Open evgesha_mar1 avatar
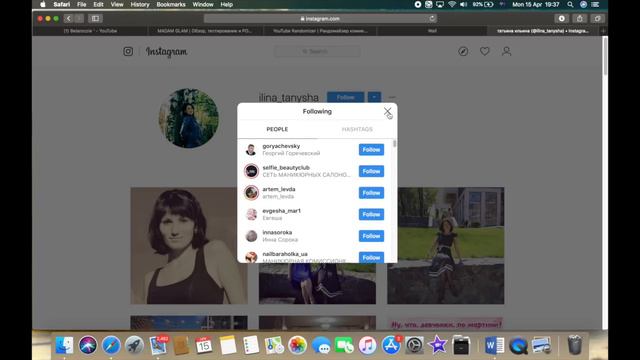 coord(251,214)
